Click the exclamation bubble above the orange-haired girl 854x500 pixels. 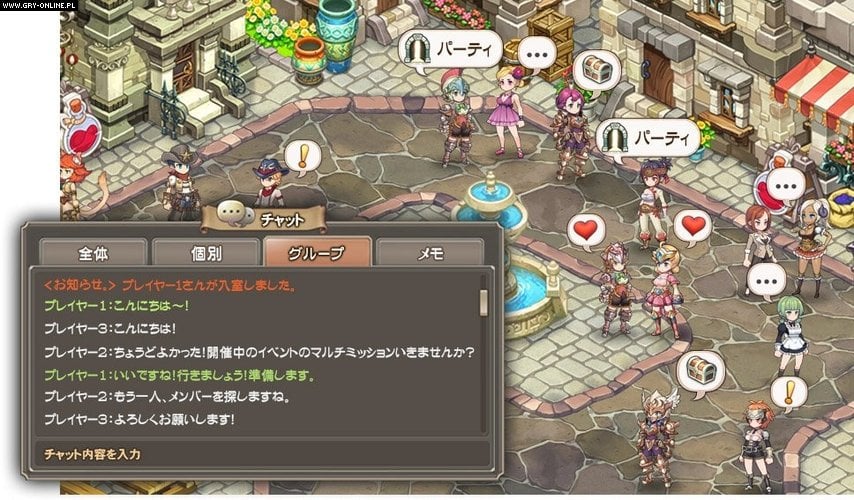coord(788,392)
